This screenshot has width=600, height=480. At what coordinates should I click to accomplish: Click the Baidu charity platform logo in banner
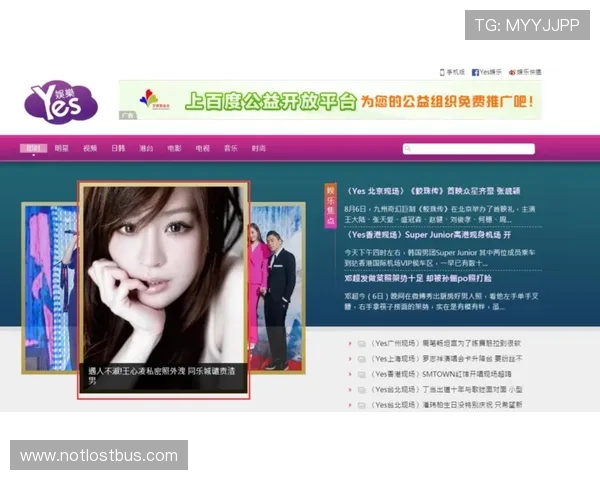(149, 99)
